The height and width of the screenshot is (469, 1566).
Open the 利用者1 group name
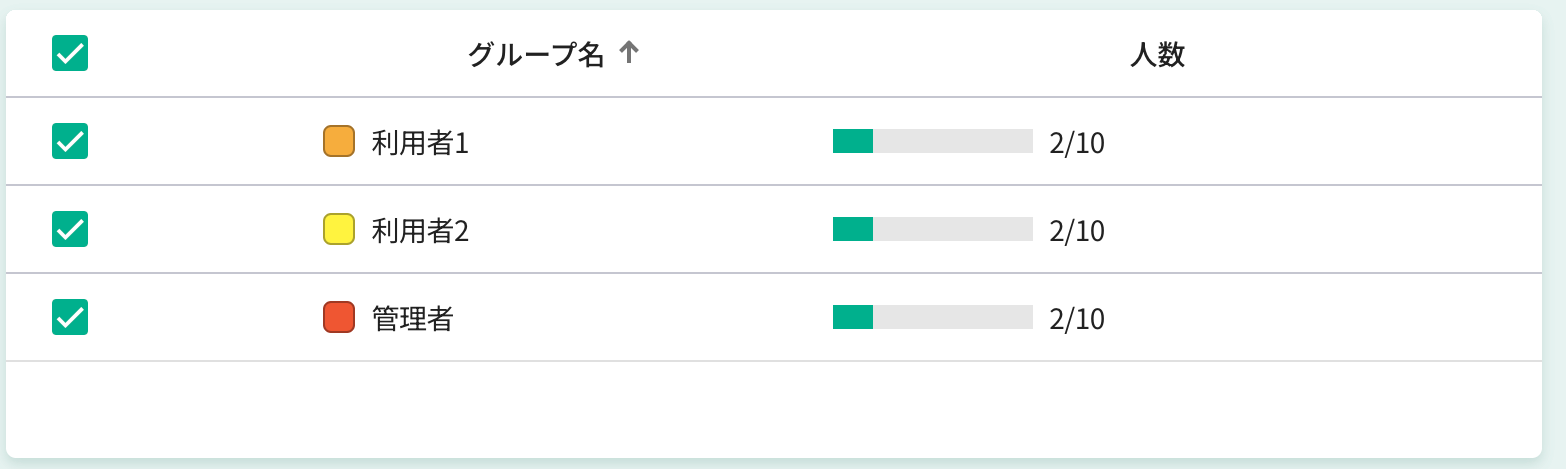(x=420, y=143)
